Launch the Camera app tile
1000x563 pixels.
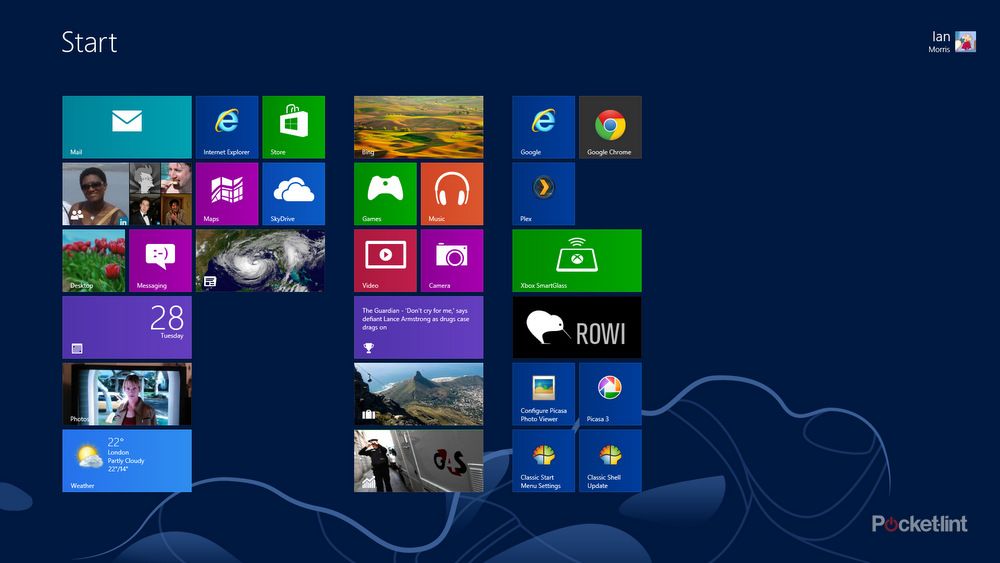pos(451,260)
